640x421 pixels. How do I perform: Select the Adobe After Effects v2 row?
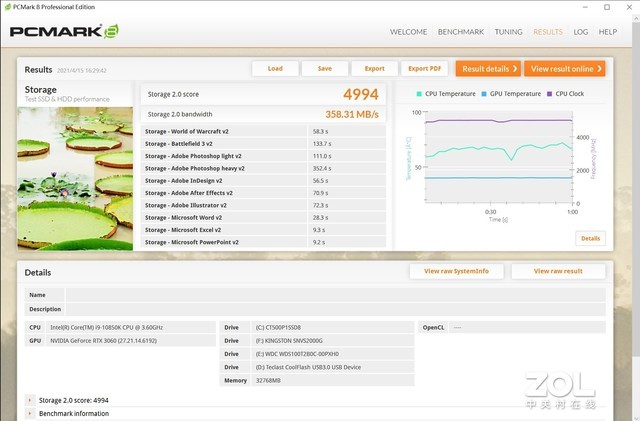[x=263, y=193]
